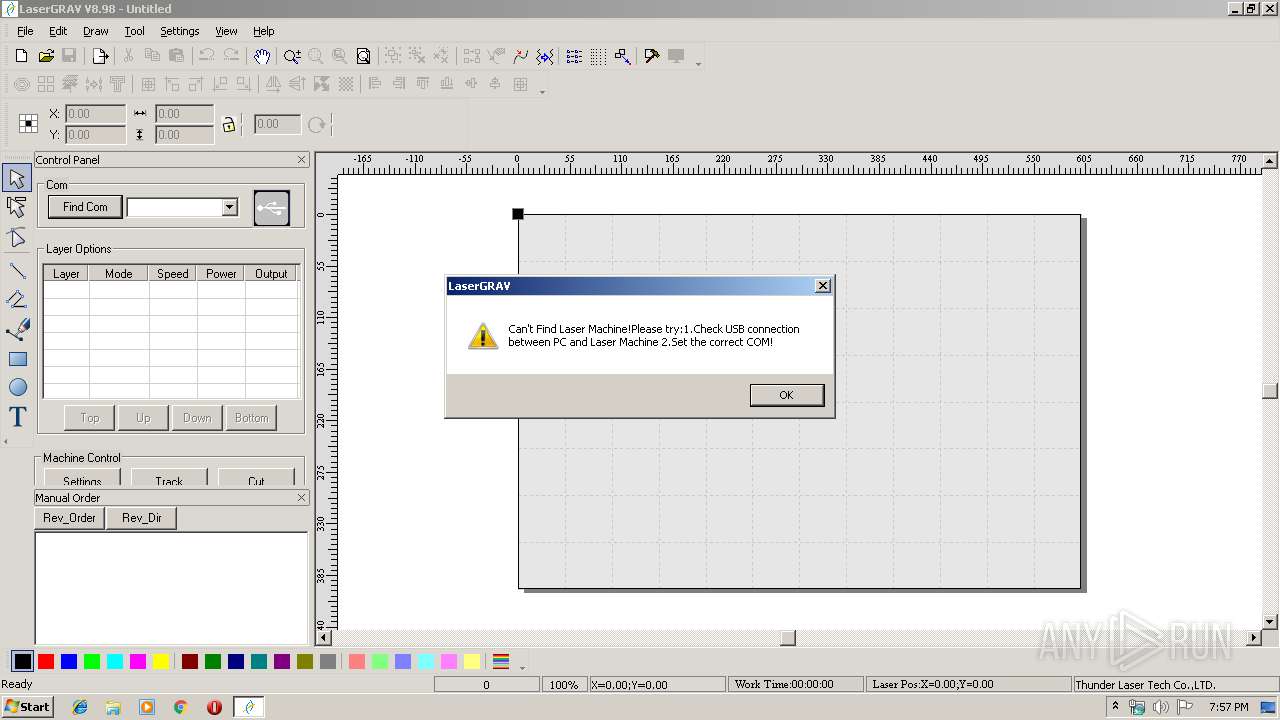Click OK in the LaserGRAV dialog
The width and height of the screenshot is (1280, 720).
(x=787, y=395)
